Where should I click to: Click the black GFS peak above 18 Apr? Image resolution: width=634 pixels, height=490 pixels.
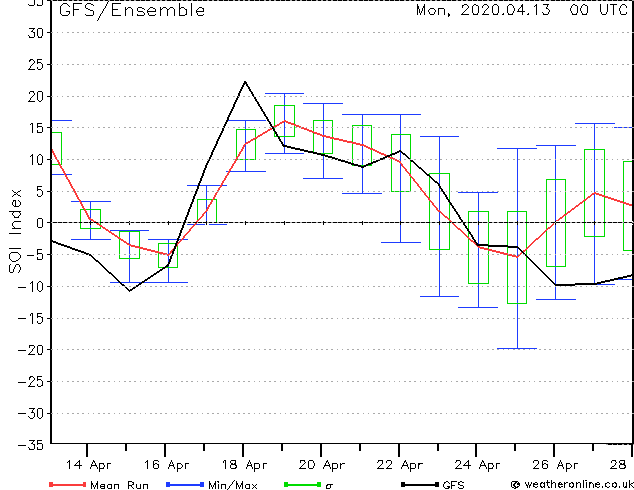245,82
